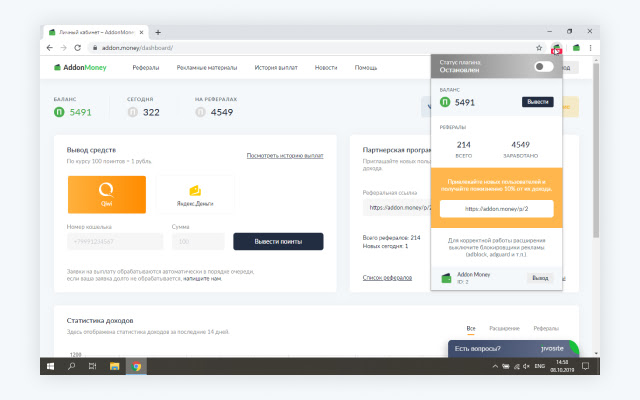Select the Яндекс.Деньги payment method
The width and height of the screenshot is (640, 400).
(x=195, y=193)
